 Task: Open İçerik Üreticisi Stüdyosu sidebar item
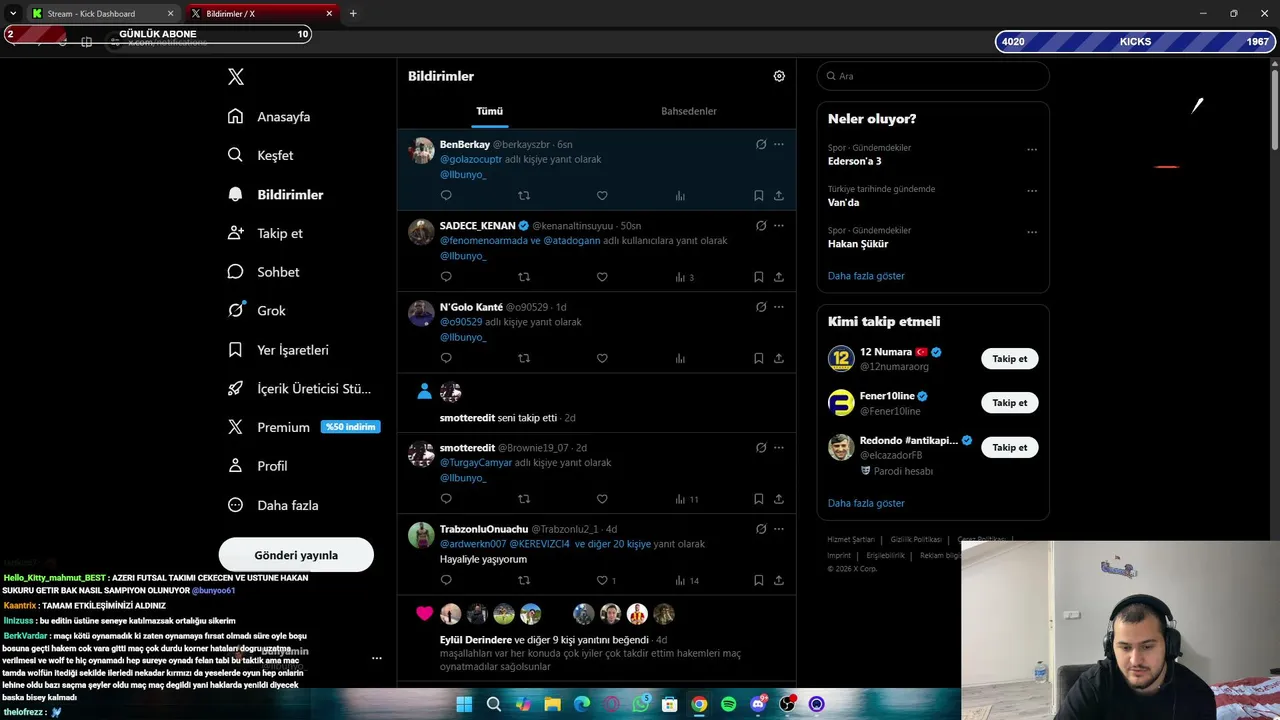pos(299,389)
